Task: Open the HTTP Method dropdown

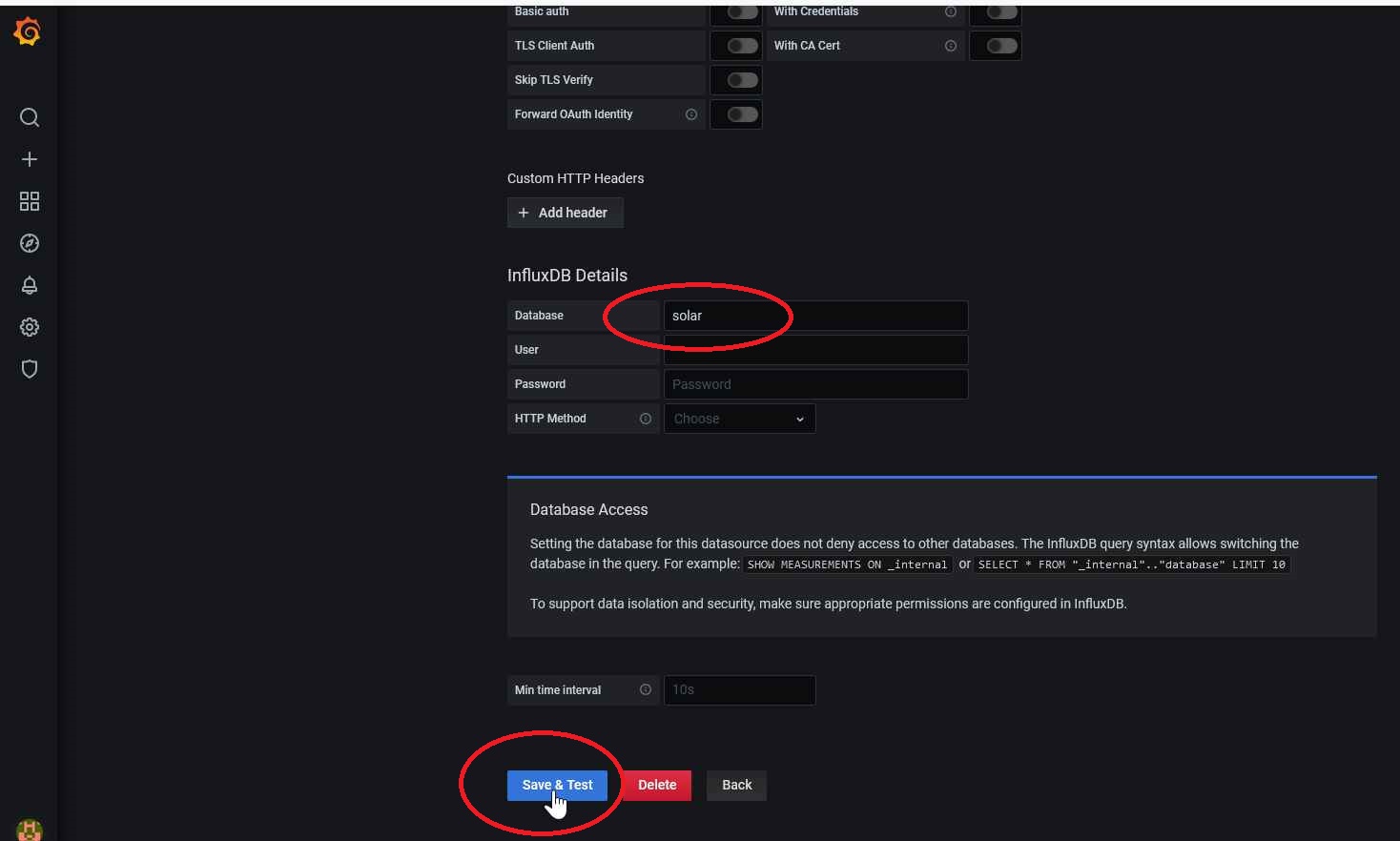Action: coord(740,419)
